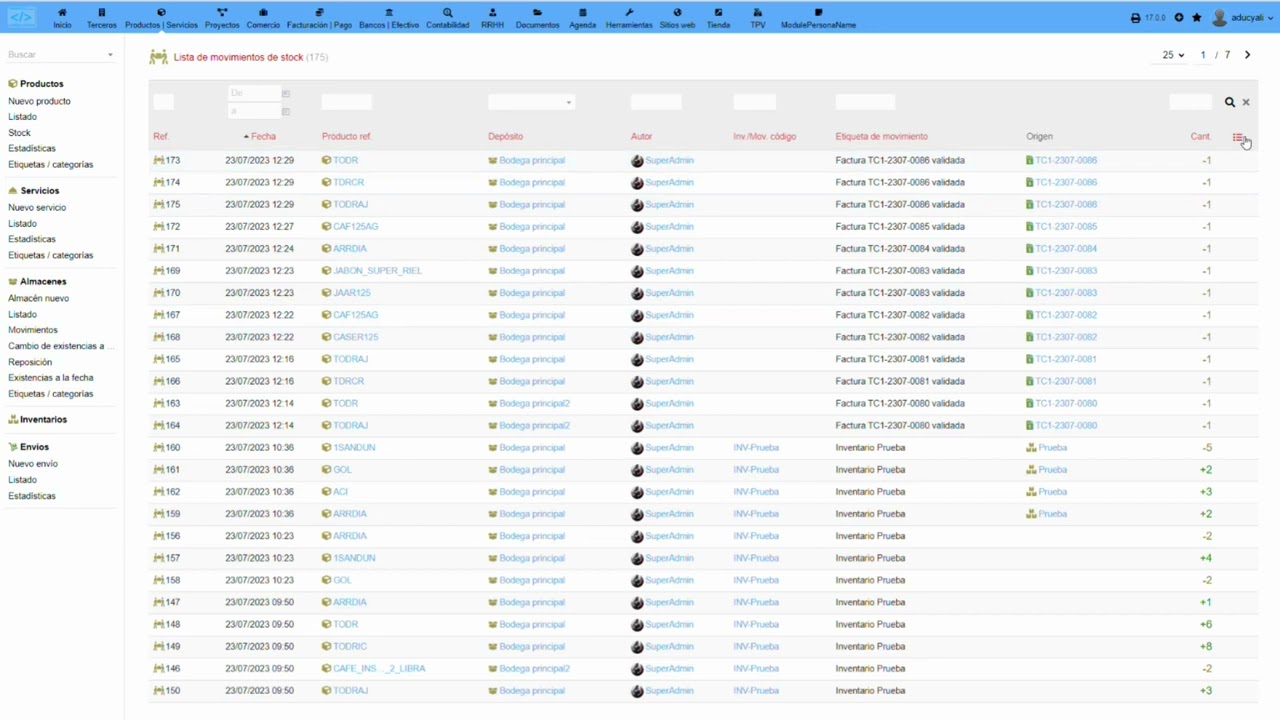Open Nuevo envío in sidebar
The height and width of the screenshot is (720, 1280).
pos(33,464)
